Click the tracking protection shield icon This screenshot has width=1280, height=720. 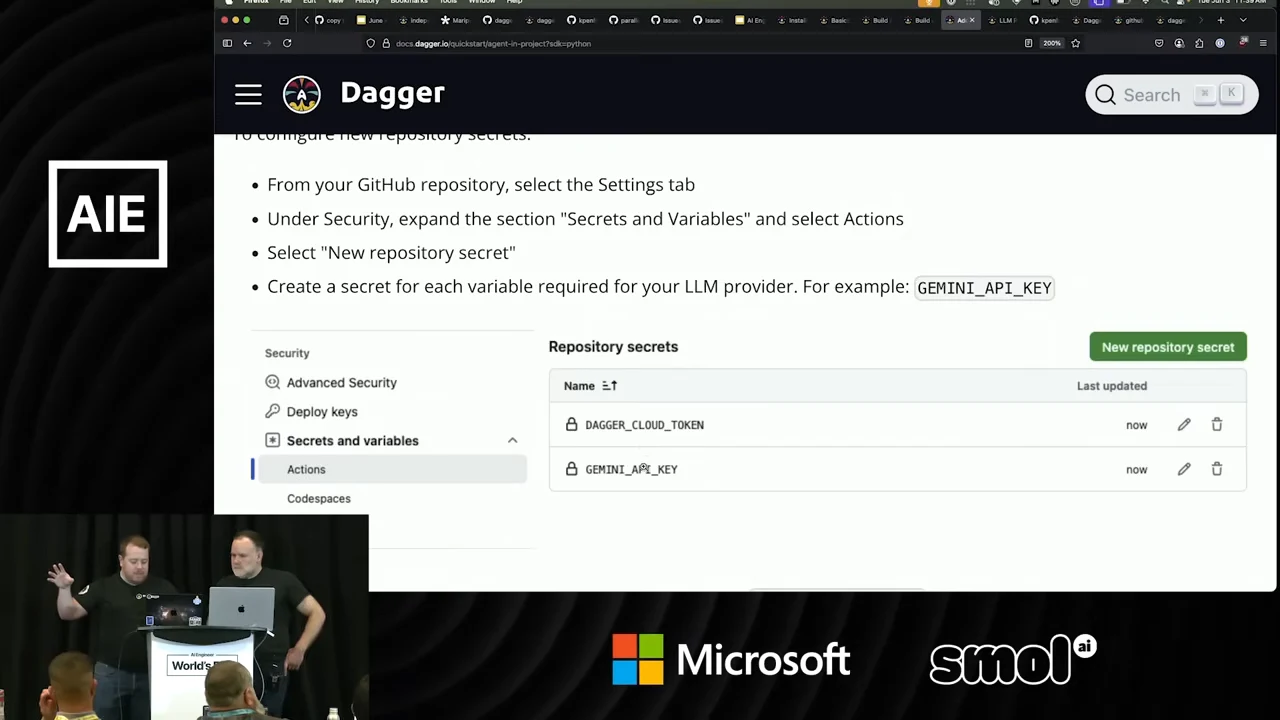370,43
